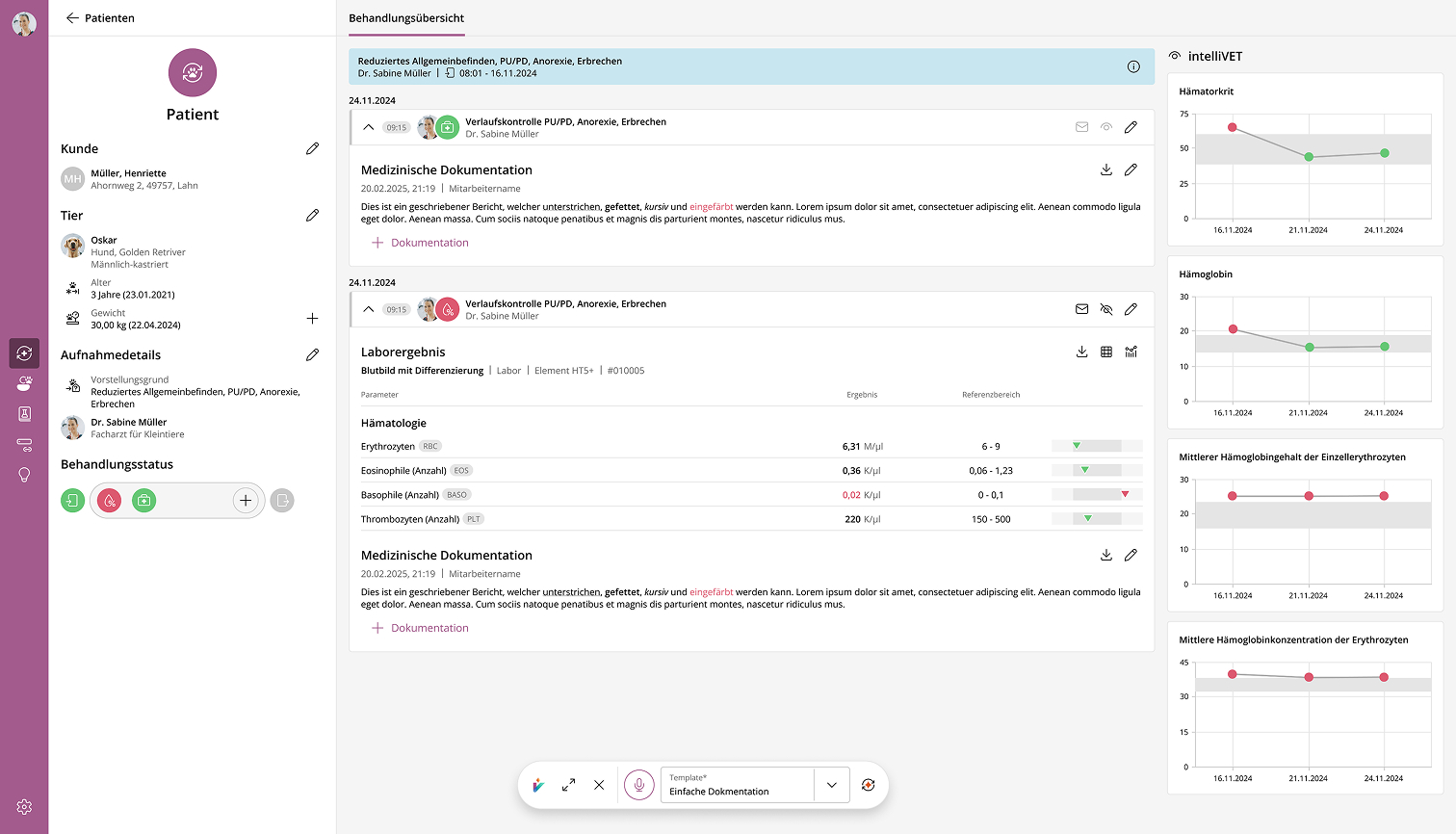Edit Medizinische Dokumentation below the lab results
The height and width of the screenshot is (834, 1456).
pos(1131,555)
